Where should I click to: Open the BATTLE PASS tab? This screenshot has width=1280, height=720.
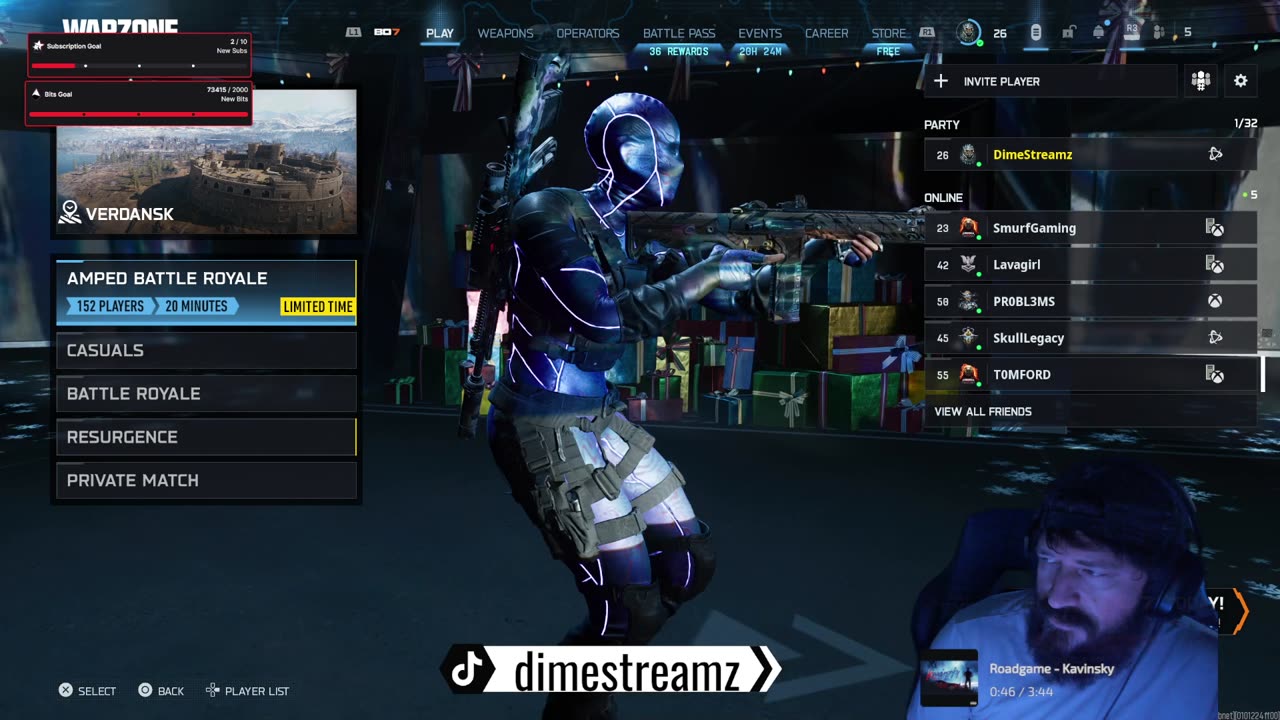(x=679, y=33)
